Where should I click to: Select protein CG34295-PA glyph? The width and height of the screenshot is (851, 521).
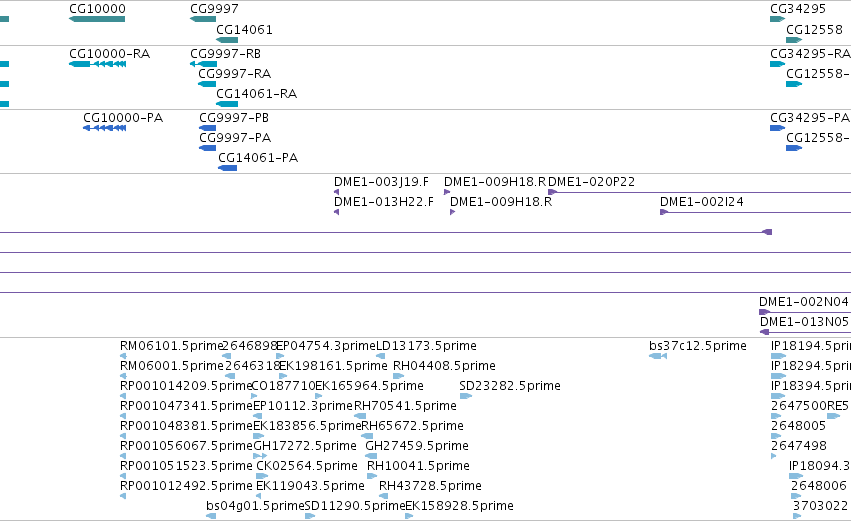coord(777,128)
